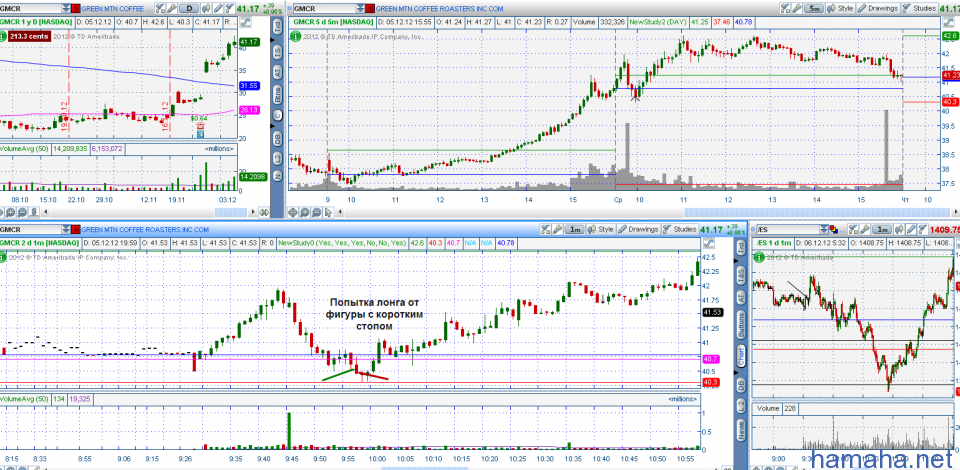The height and width of the screenshot is (470, 960).
Task: Click the studies flask icon on the /ES chart
Action: (x=922, y=229)
